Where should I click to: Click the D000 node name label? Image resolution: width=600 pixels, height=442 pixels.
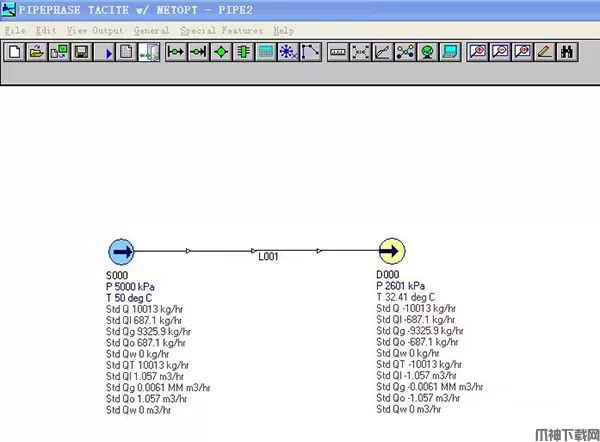coord(388,275)
